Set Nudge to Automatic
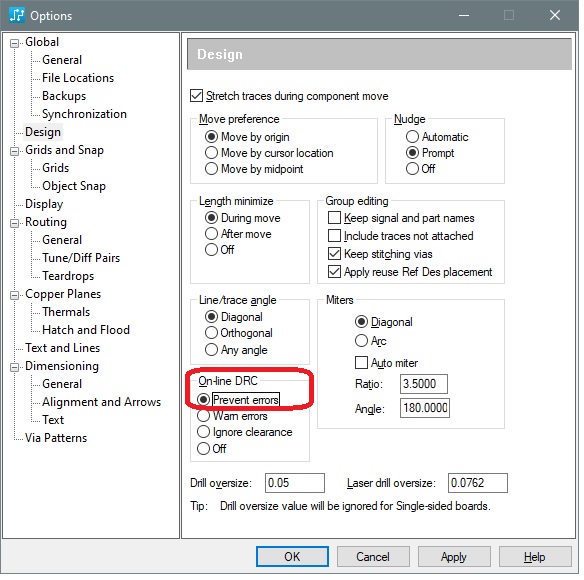 tap(412, 137)
